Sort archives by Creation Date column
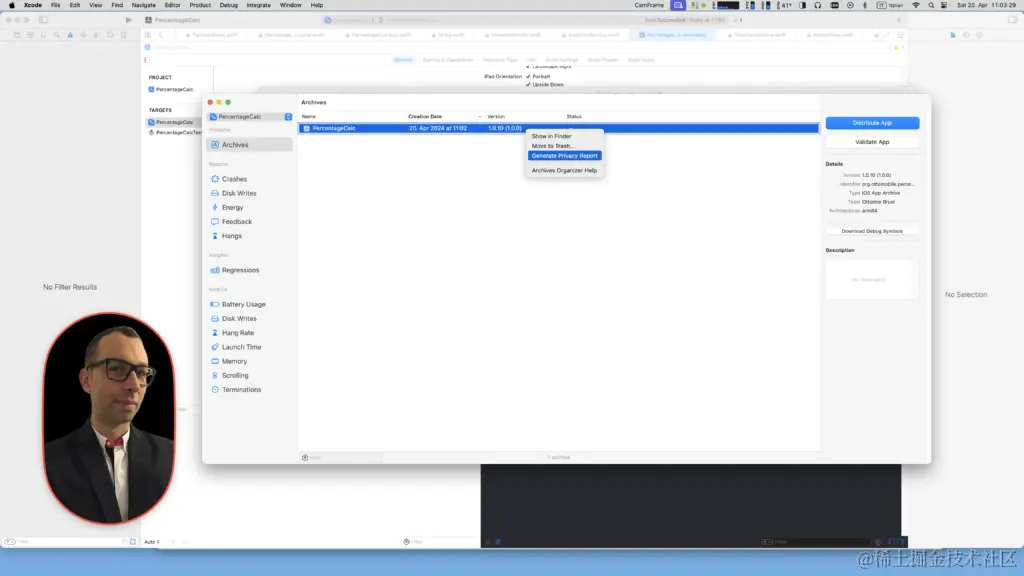Viewport: 1024px width, 576px height. (424, 116)
